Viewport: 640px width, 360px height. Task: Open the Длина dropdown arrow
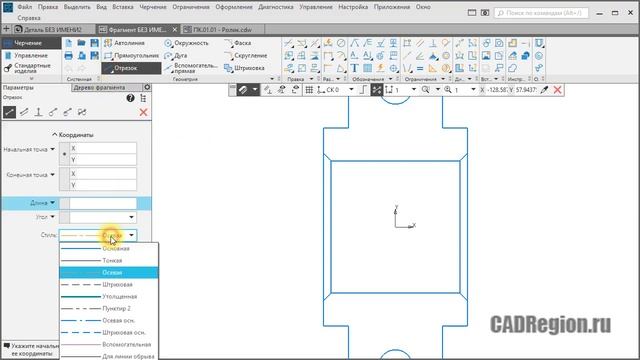pos(52,202)
